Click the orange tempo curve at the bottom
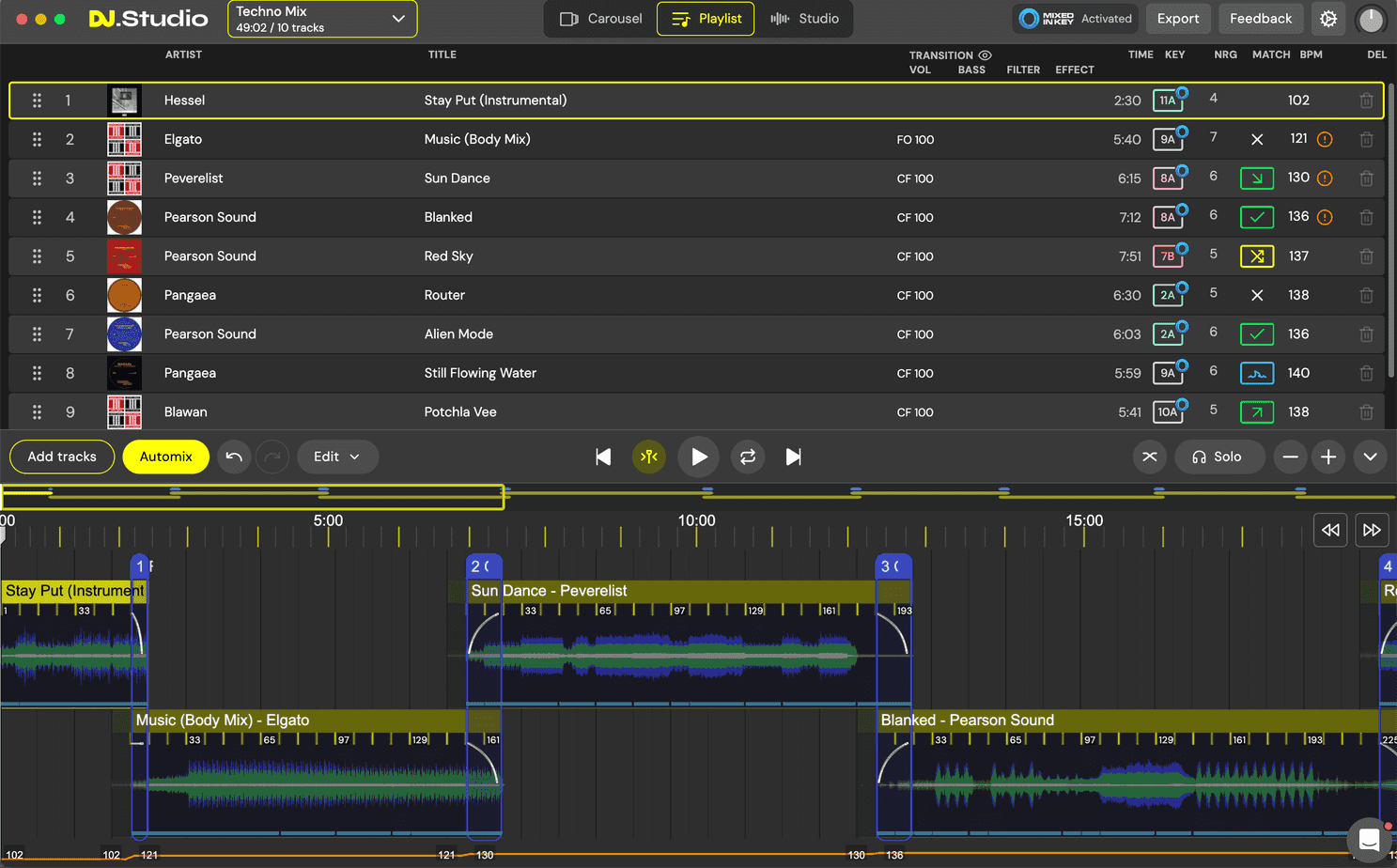 click(x=658, y=853)
